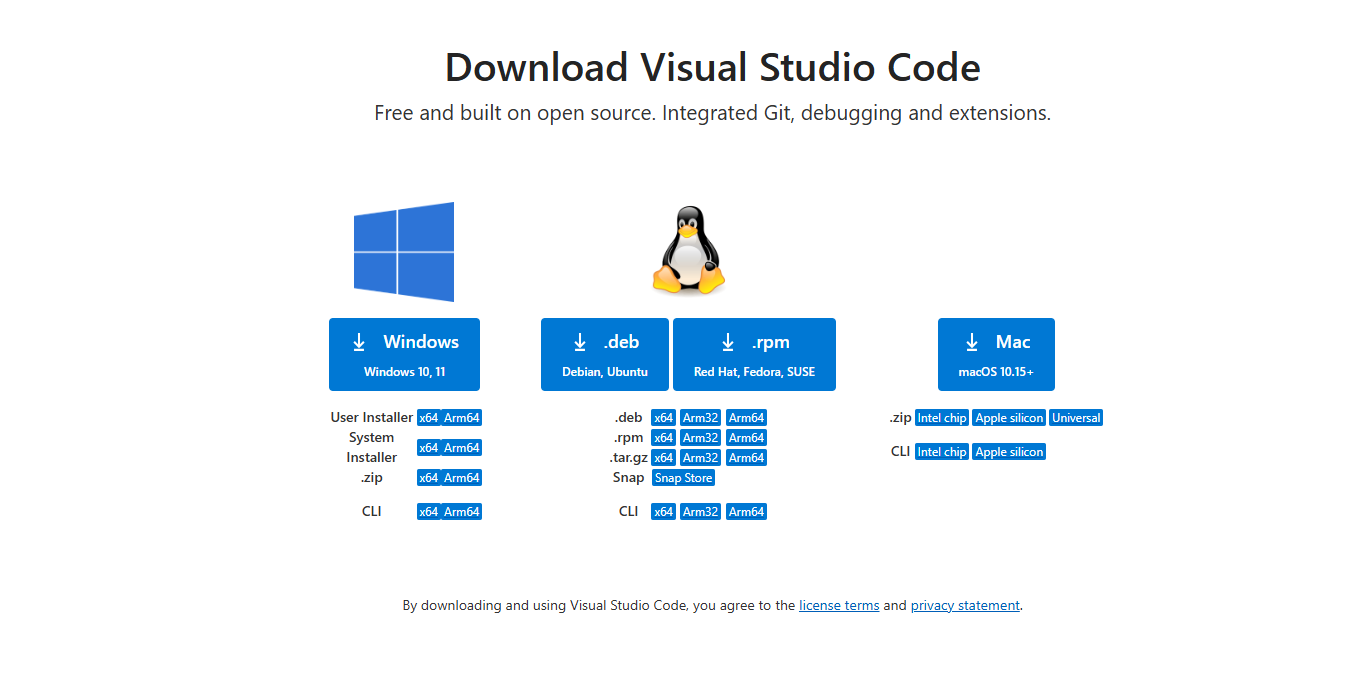Click the '.tar.gz' label under Linux
The height and width of the screenshot is (698, 1346).
click(x=628, y=458)
